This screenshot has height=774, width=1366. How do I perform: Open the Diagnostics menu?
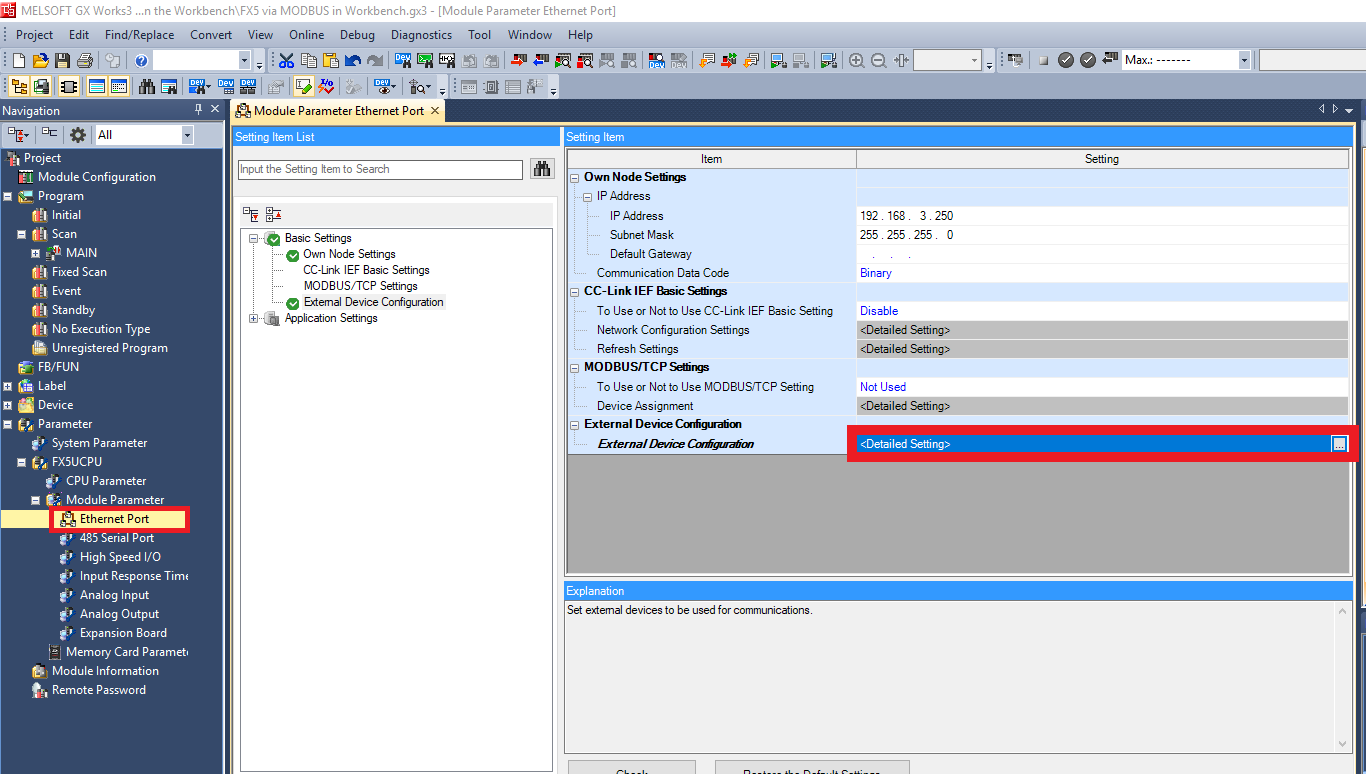tap(421, 34)
